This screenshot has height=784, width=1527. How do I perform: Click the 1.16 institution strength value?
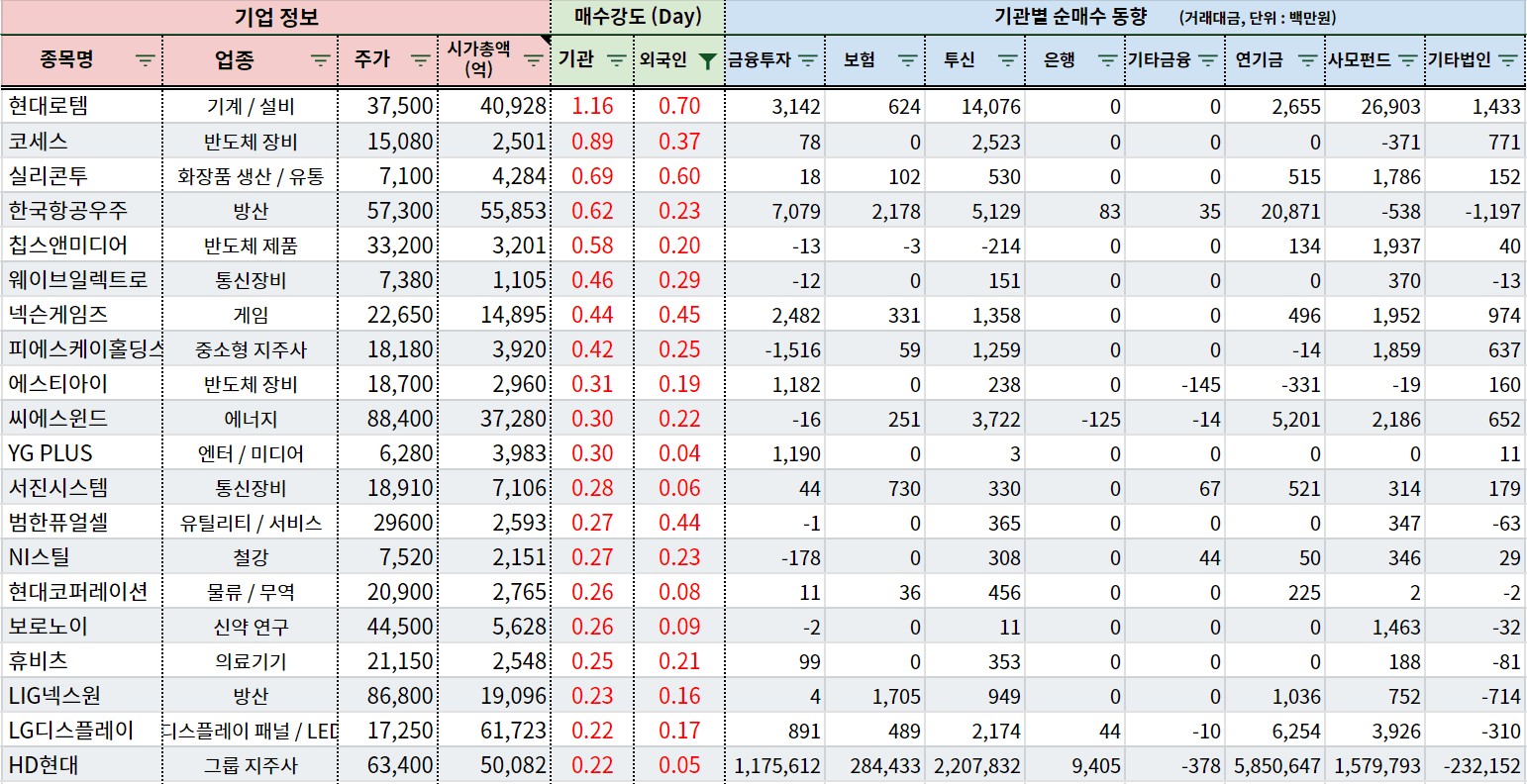pos(592,106)
